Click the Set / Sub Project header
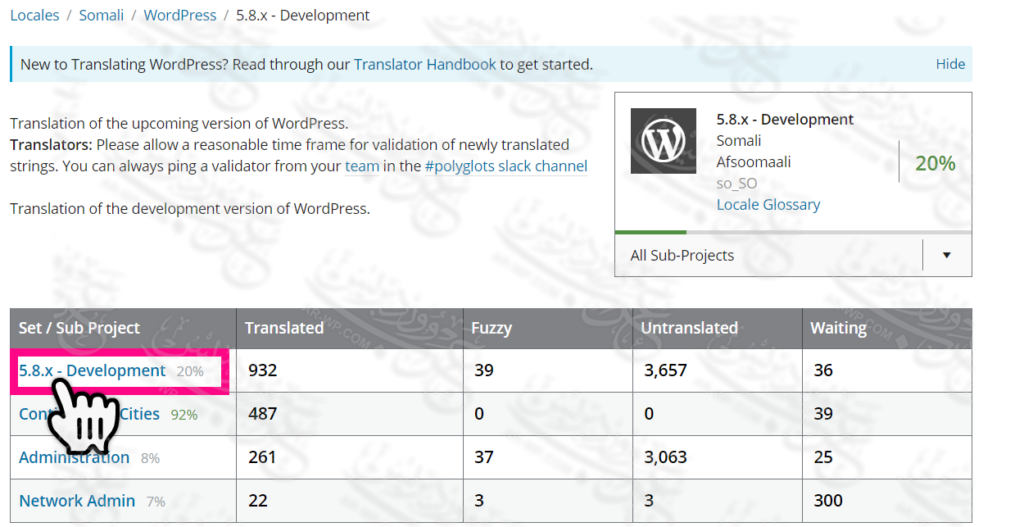Viewport: 1024px width, 527px height. (79, 327)
